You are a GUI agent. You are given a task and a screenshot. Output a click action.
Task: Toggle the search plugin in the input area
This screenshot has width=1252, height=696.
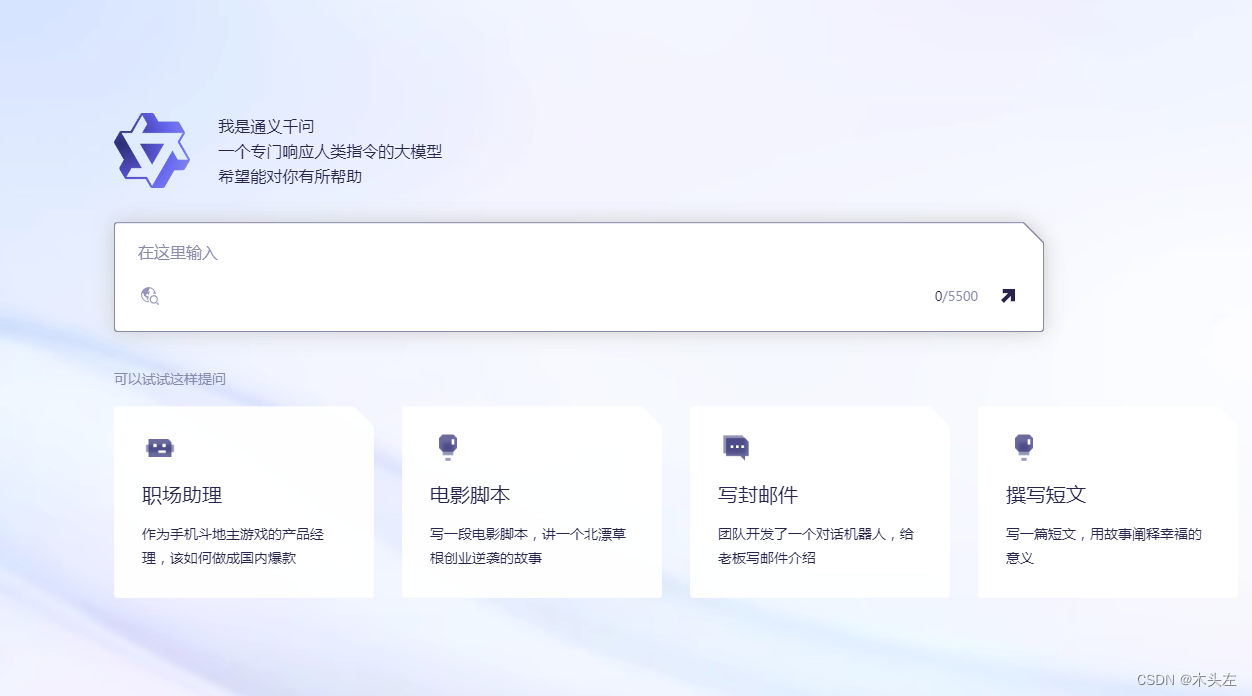coord(150,296)
